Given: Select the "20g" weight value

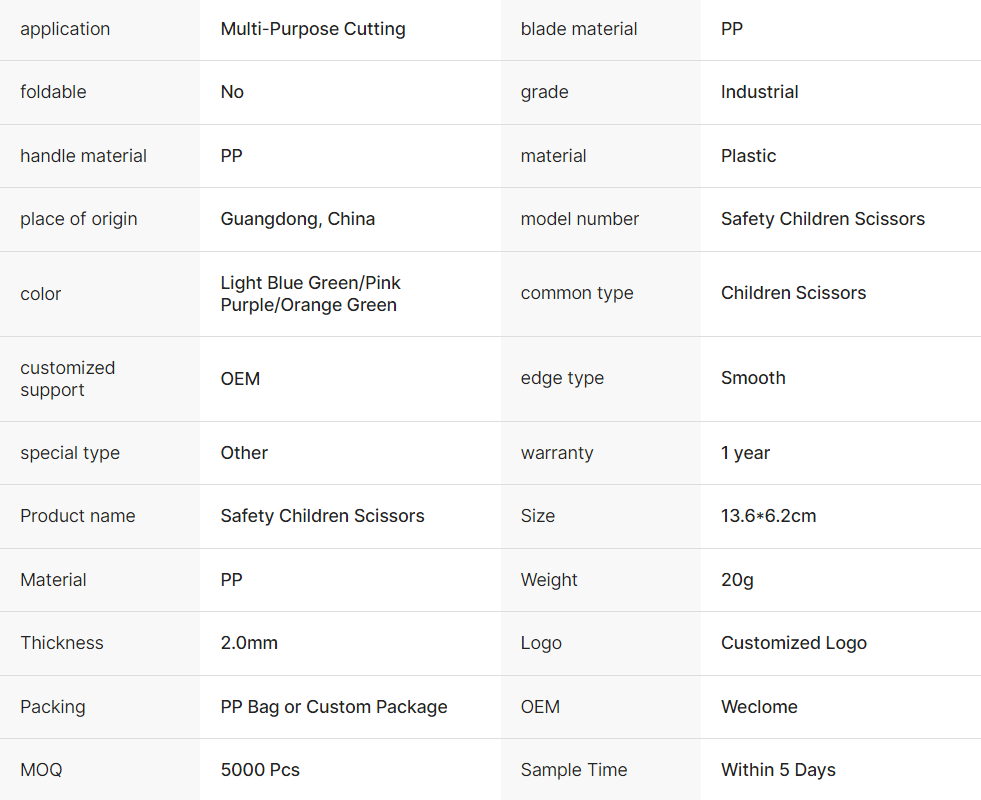Looking at the screenshot, I should [737, 580].
